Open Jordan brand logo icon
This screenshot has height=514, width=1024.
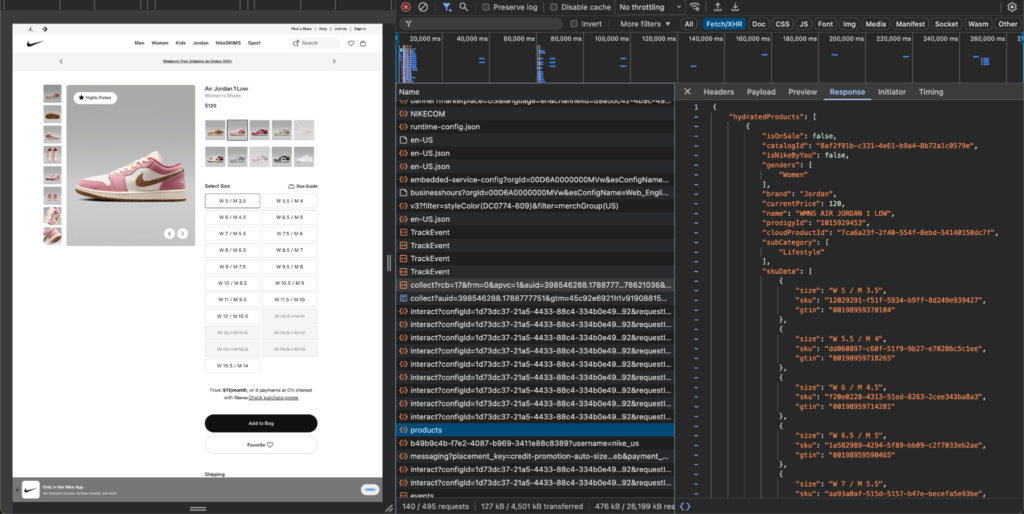pyautogui.click(x=31, y=29)
